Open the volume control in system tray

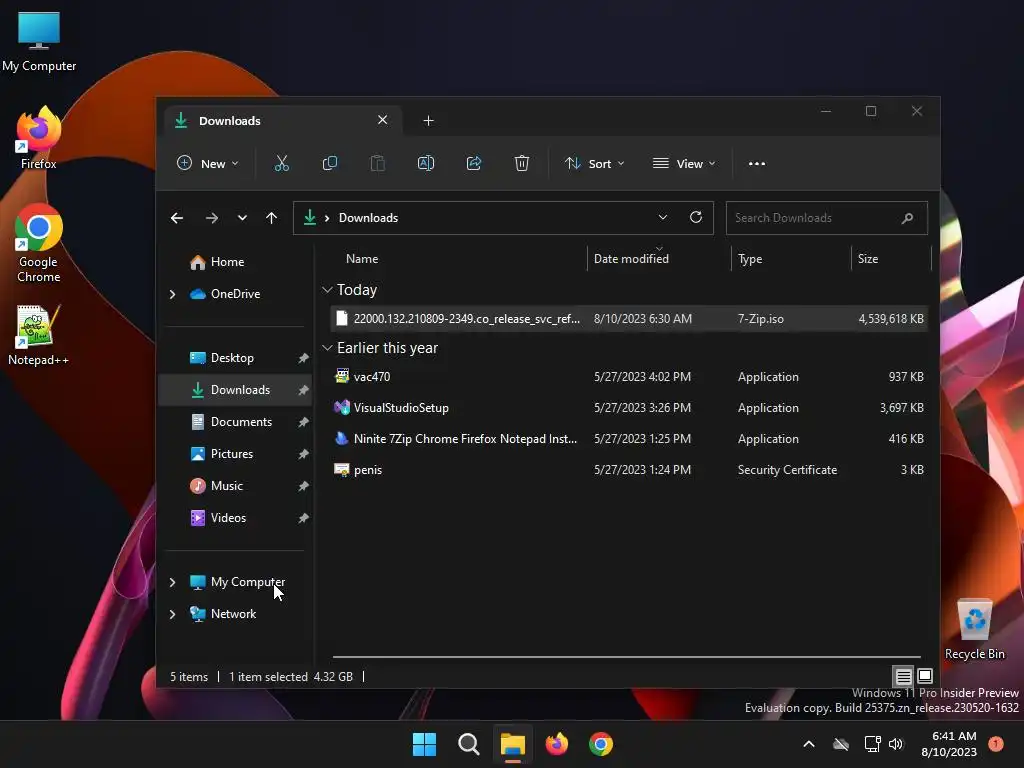[x=896, y=744]
